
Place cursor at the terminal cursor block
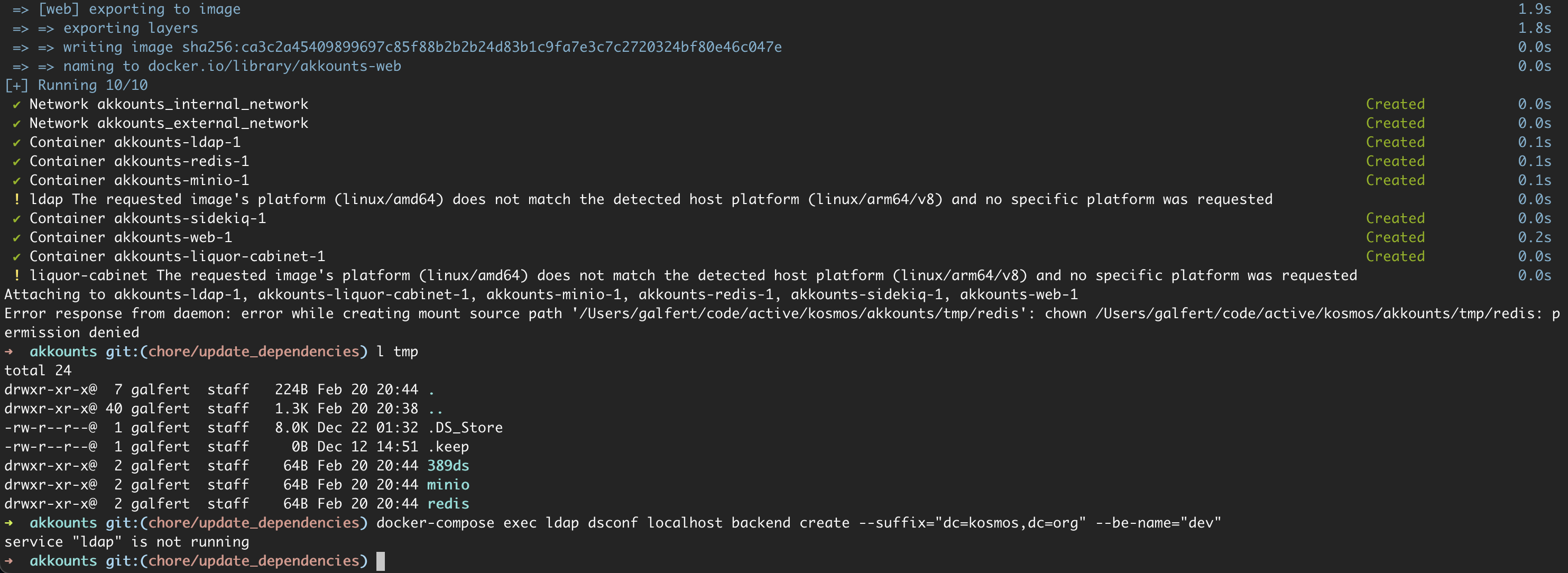(x=381, y=561)
